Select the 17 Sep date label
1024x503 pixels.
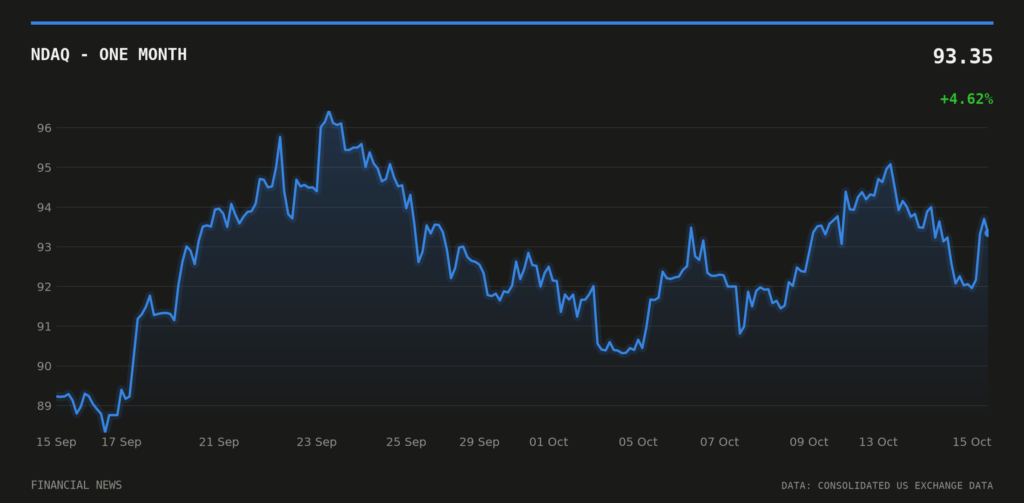[121, 442]
